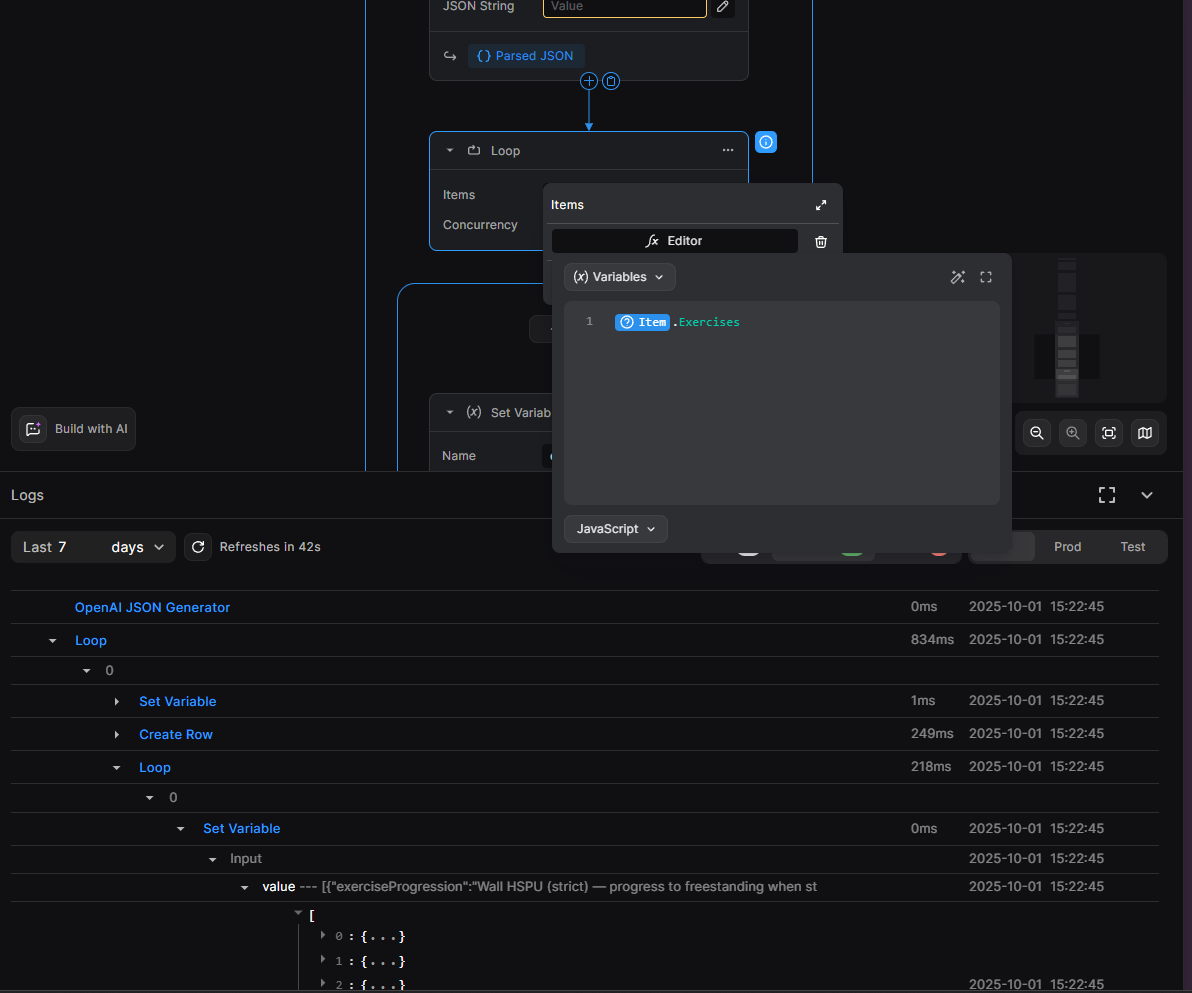
Task: Refresh the logs list
Action: click(x=198, y=547)
